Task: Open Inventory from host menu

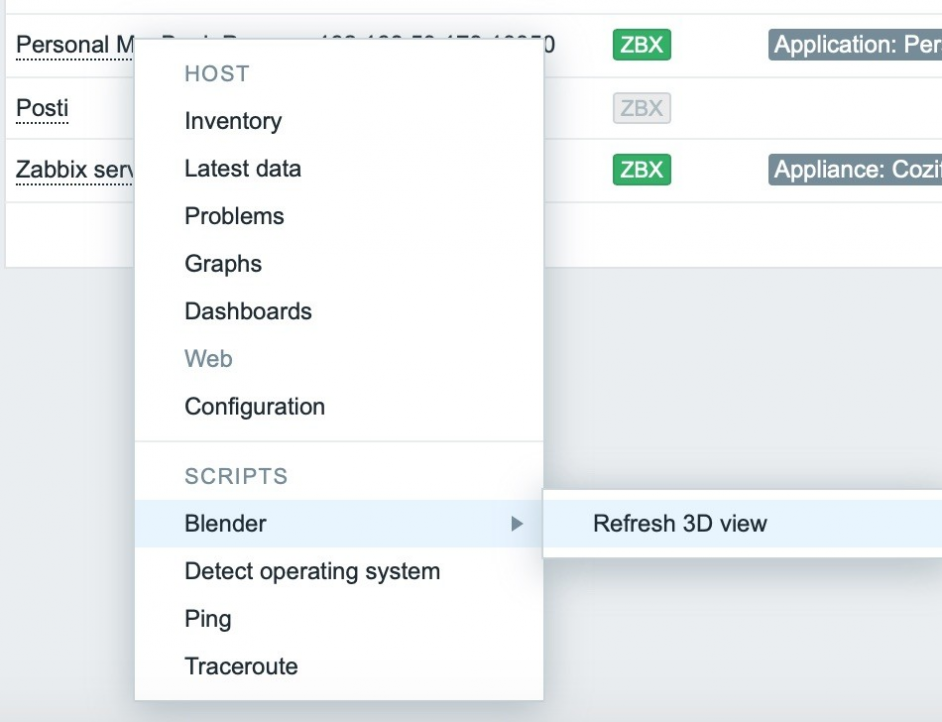Action: pos(233,121)
